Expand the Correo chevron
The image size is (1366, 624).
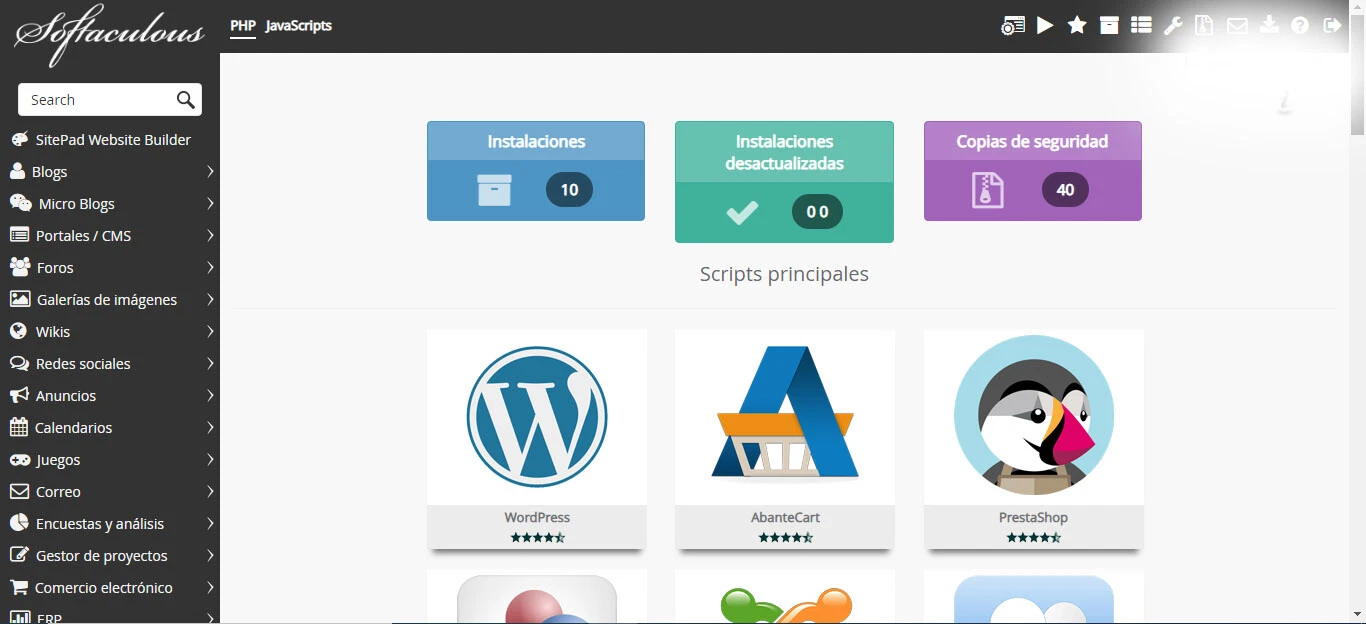point(210,491)
